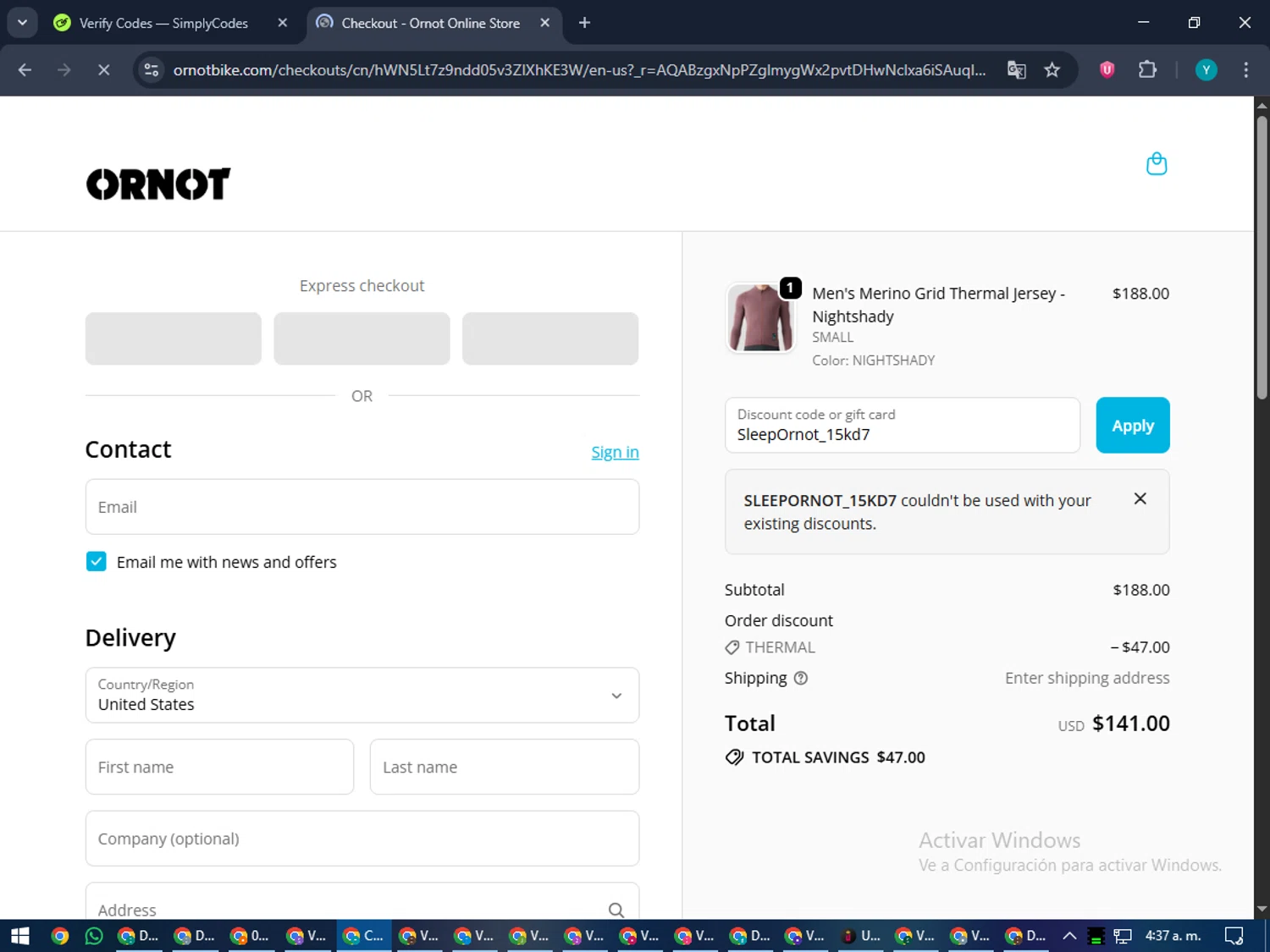This screenshot has height=952, width=1270.
Task: Click the Company (optional) field
Action: pyautogui.click(x=362, y=839)
